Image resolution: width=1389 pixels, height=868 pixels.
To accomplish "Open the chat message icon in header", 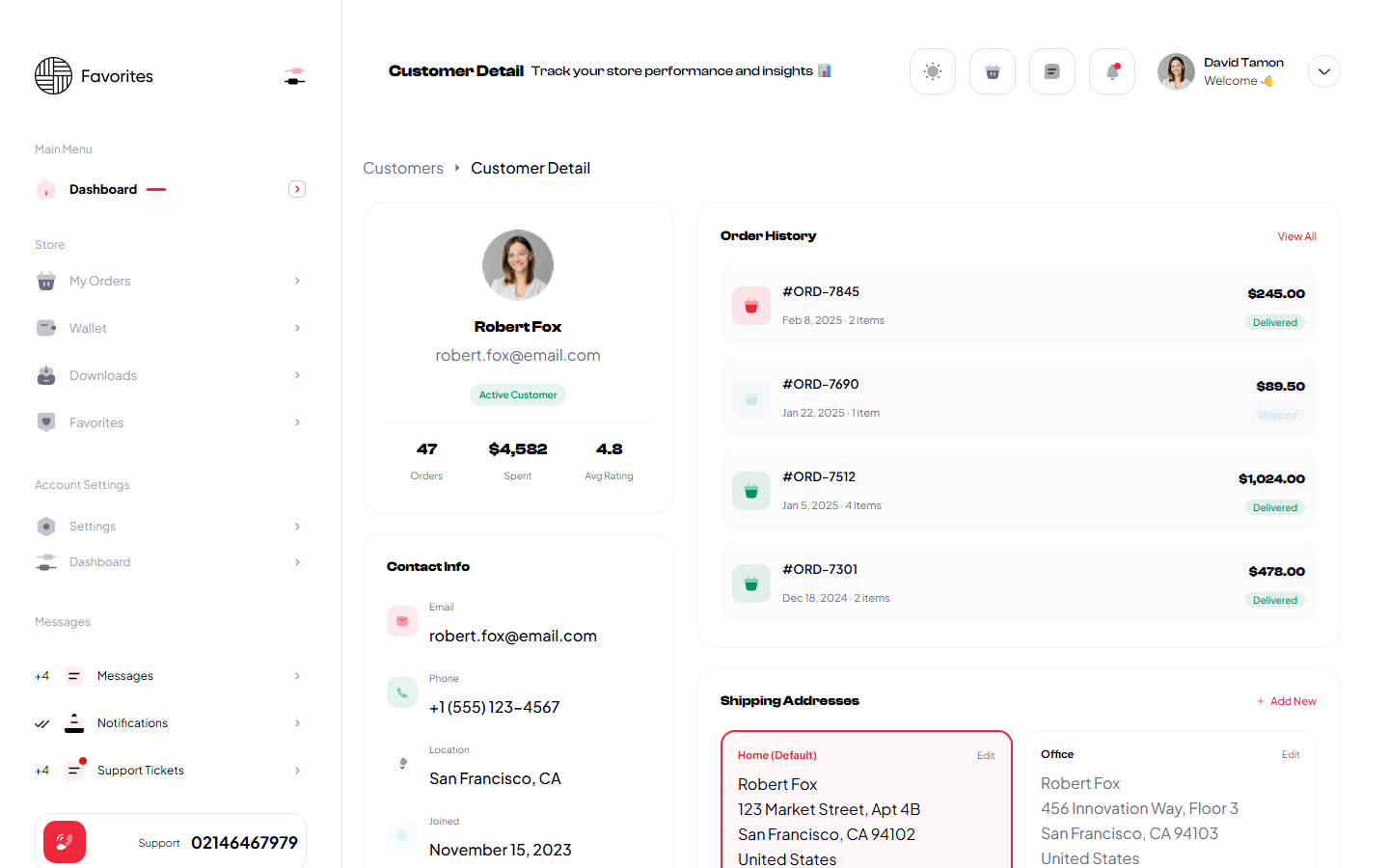I will (1051, 71).
